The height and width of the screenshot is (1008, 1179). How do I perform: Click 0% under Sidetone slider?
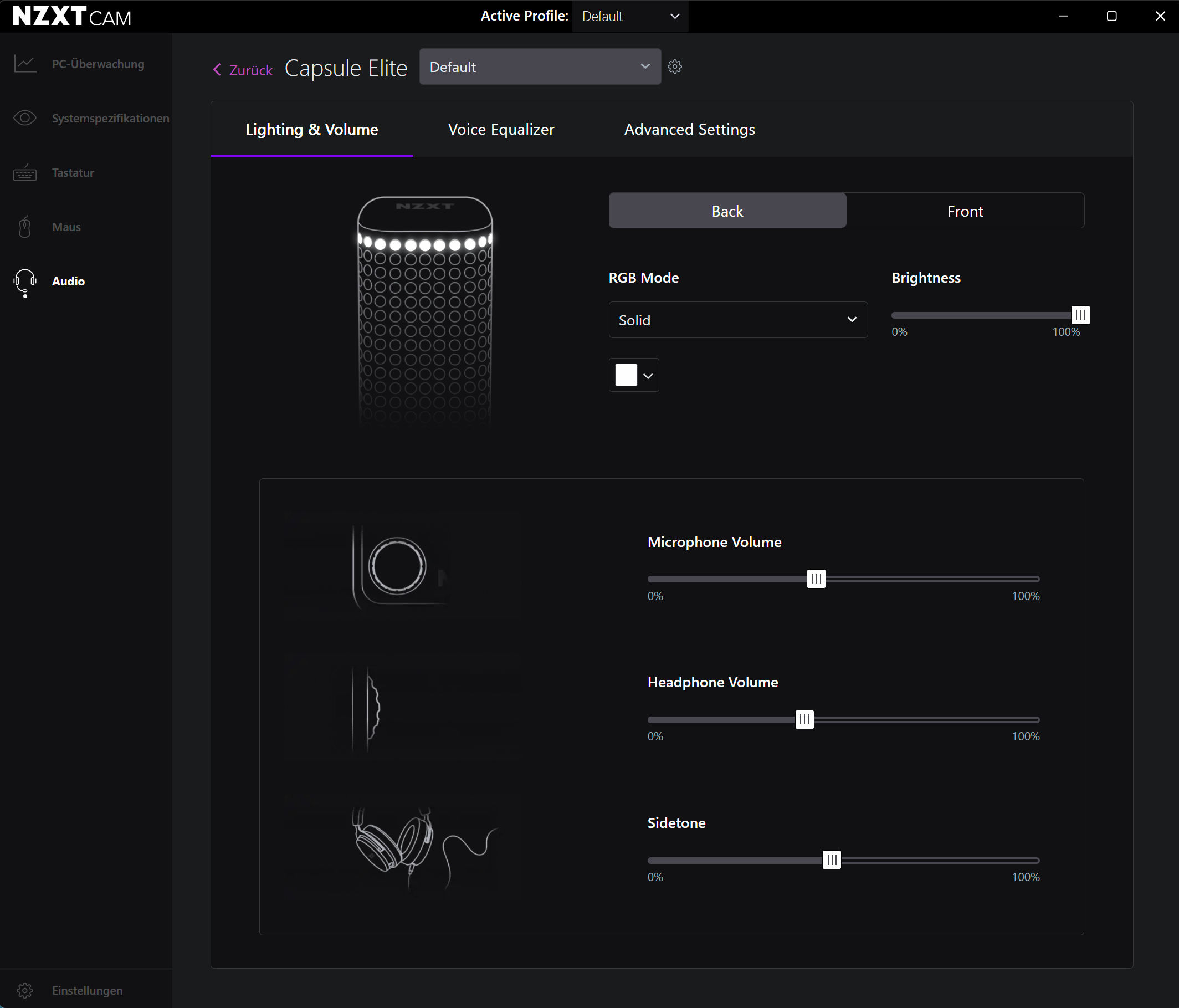(x=655, y=877)
